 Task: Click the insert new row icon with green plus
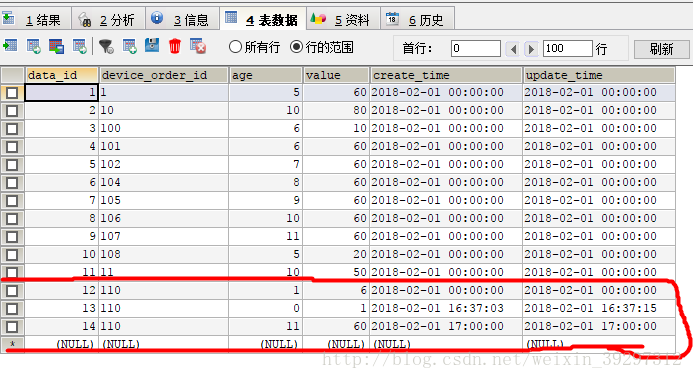(x=129, y=46)
